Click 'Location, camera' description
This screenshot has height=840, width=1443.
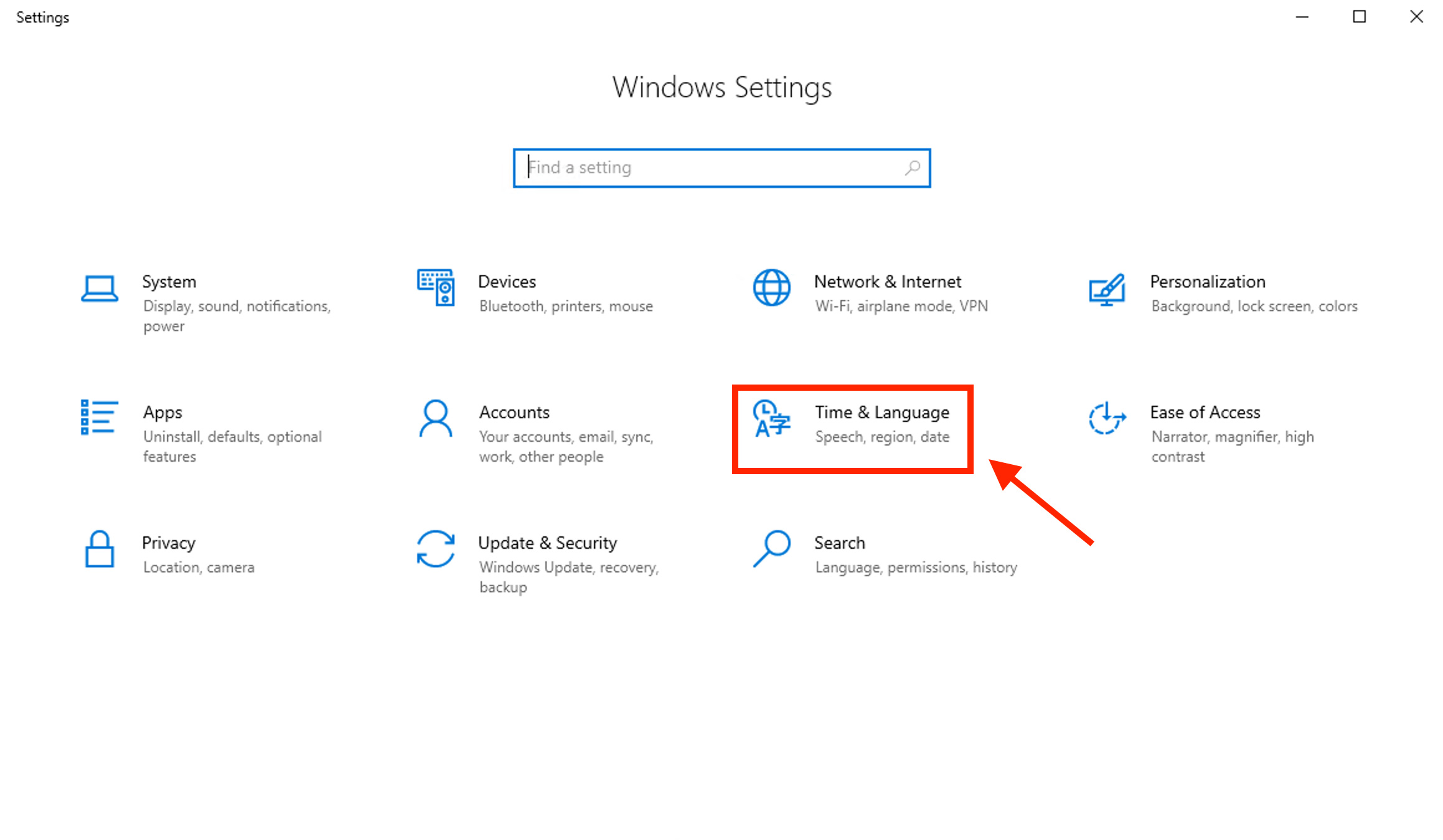199,567
